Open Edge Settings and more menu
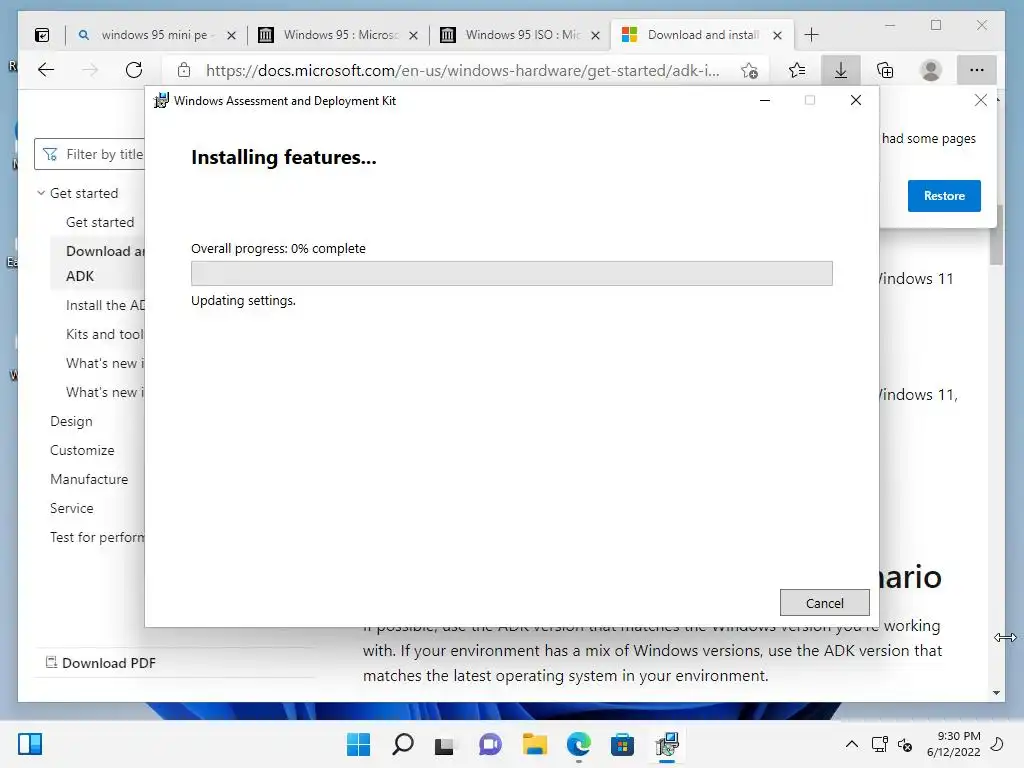1024x768 pixels. [976, 70]
